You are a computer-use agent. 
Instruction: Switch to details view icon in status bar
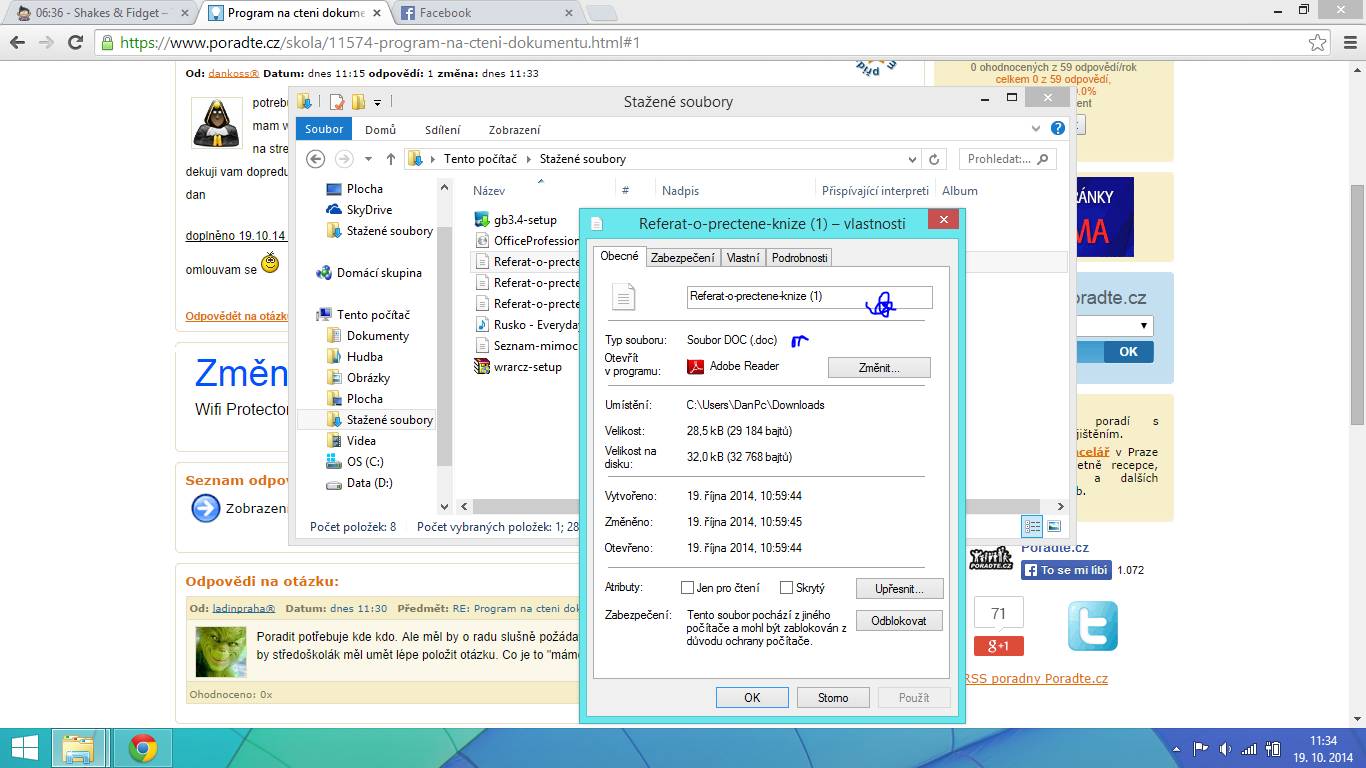tap(1033, 526)
